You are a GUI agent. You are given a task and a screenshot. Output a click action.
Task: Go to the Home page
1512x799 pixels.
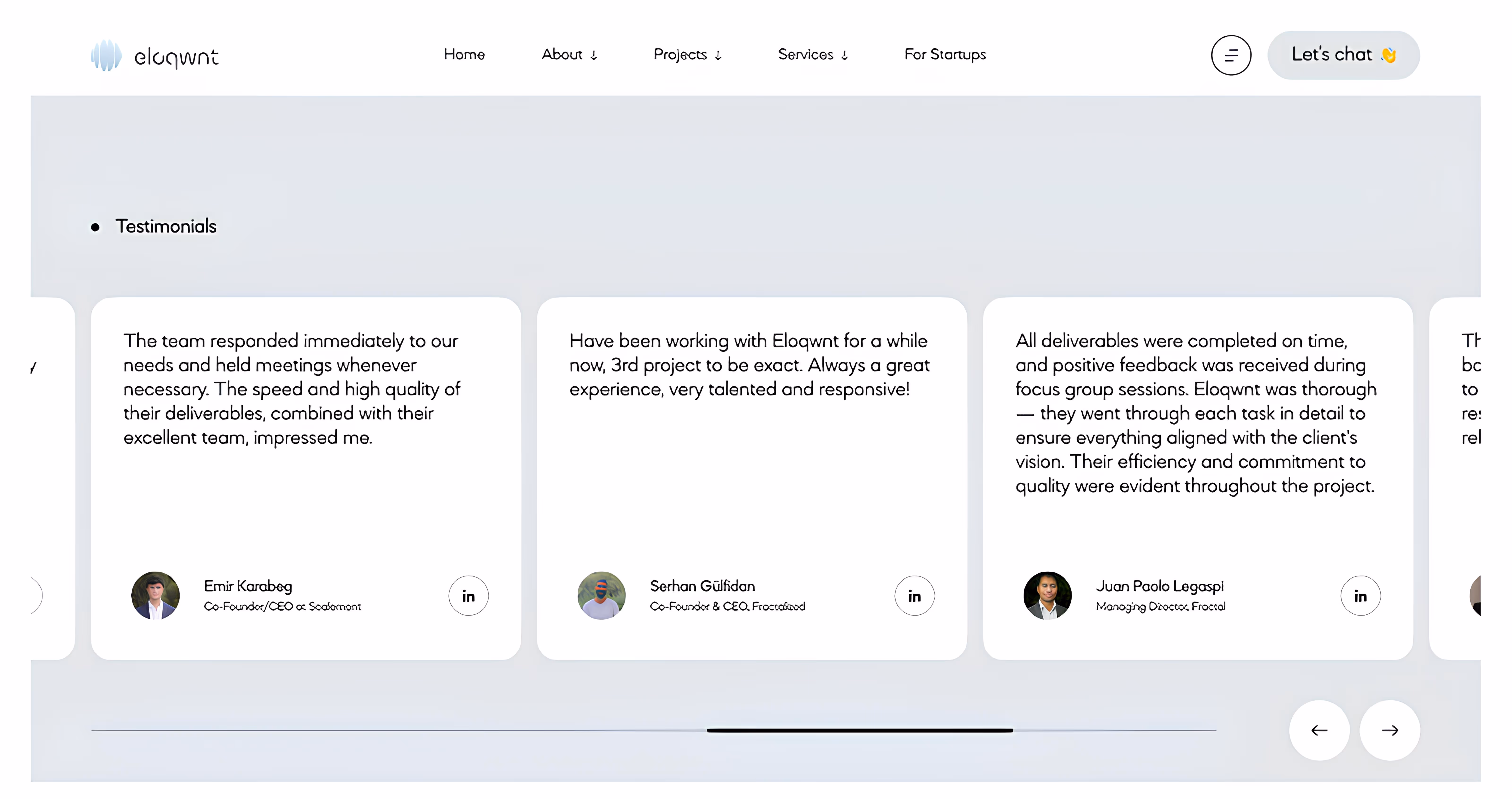464,55
